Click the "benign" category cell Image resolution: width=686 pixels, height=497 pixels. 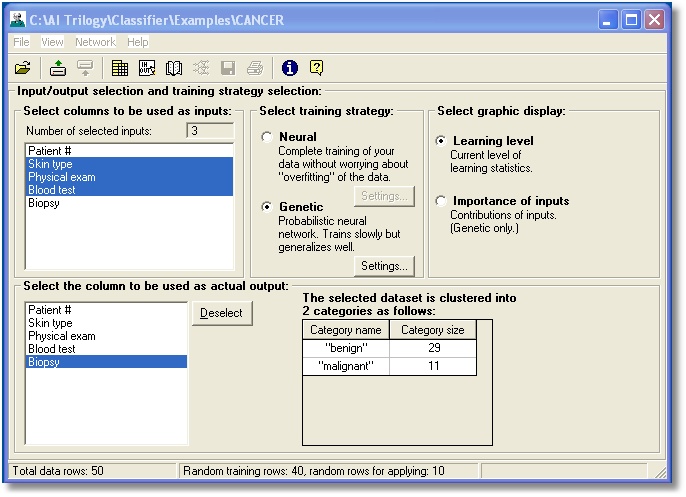(346, 348)
